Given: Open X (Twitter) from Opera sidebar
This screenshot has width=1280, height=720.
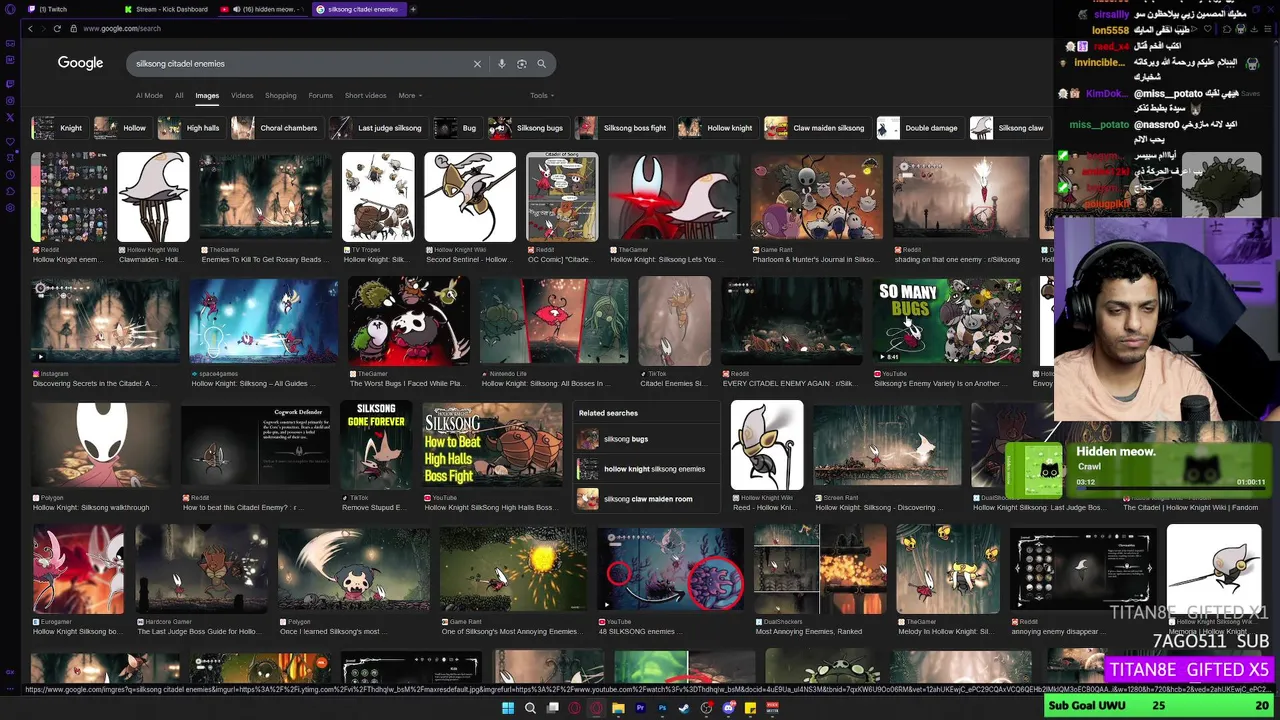Looking at the screenshot, I should point(10,117).
